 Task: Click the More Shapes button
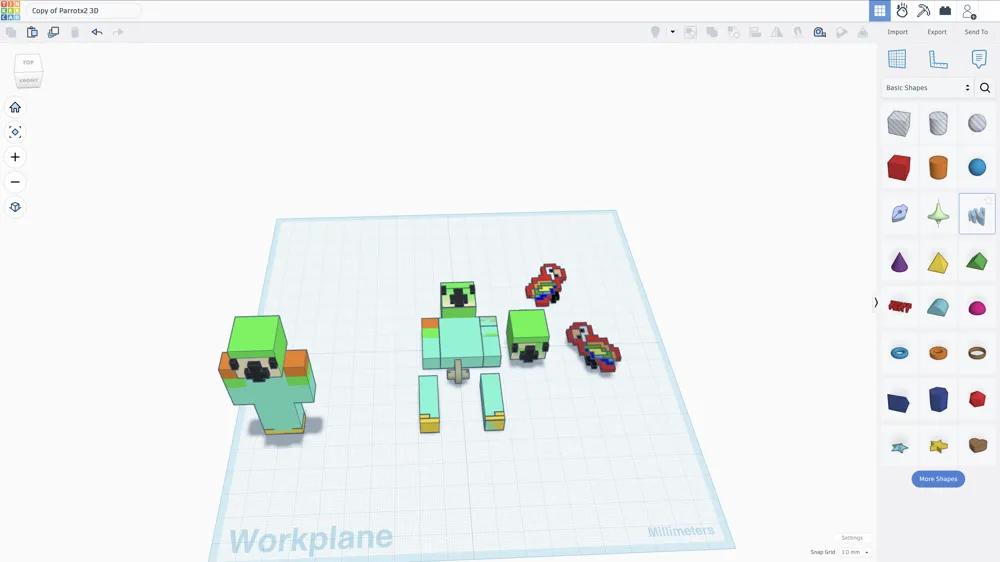(938, 479)
